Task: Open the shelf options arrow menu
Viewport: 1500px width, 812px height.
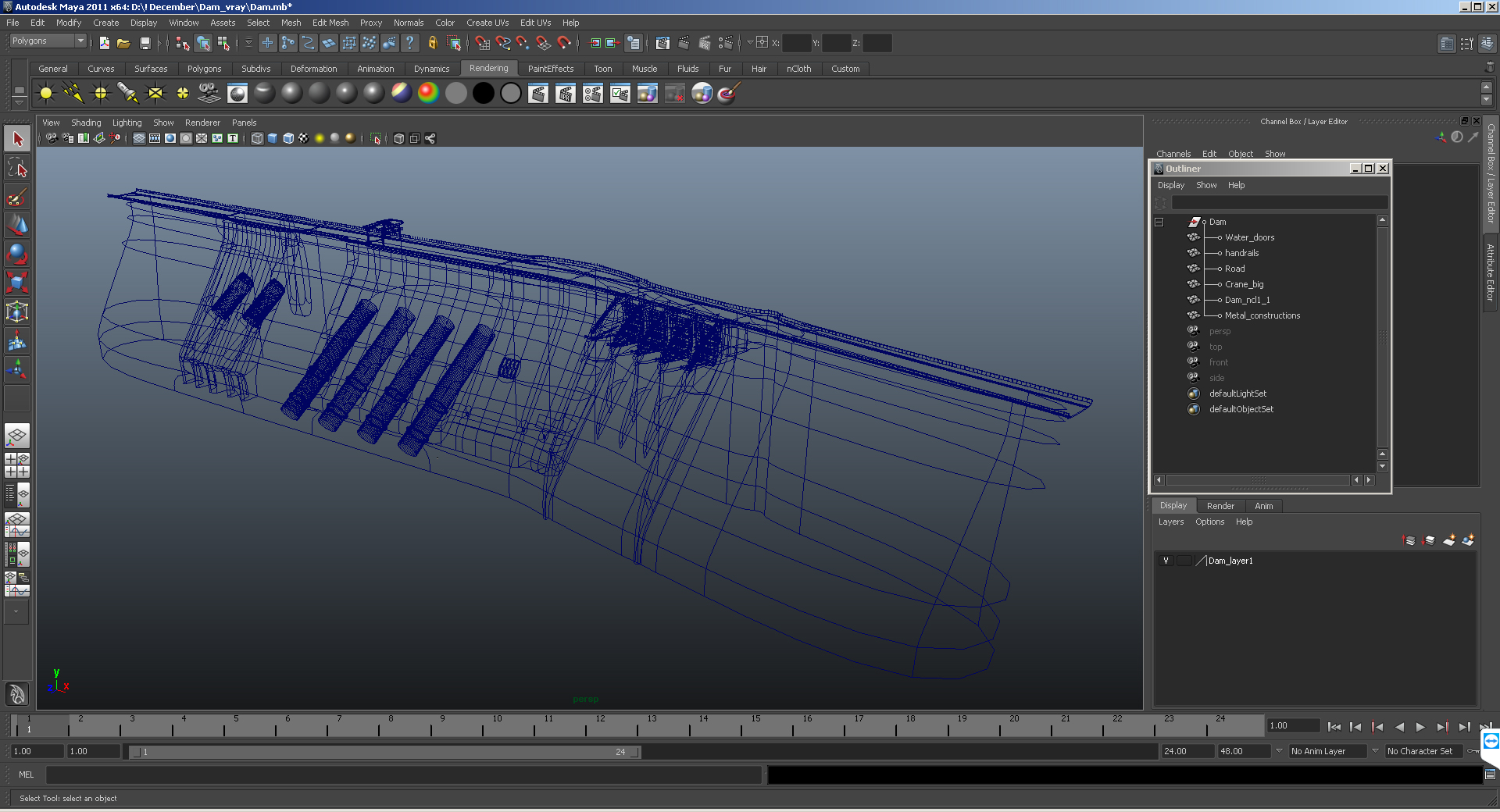Action: 19,102
